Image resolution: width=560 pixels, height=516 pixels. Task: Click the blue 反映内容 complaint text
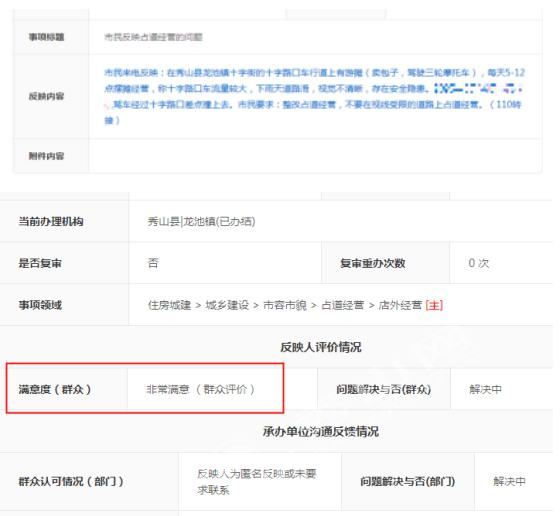(x=314, y=96)
